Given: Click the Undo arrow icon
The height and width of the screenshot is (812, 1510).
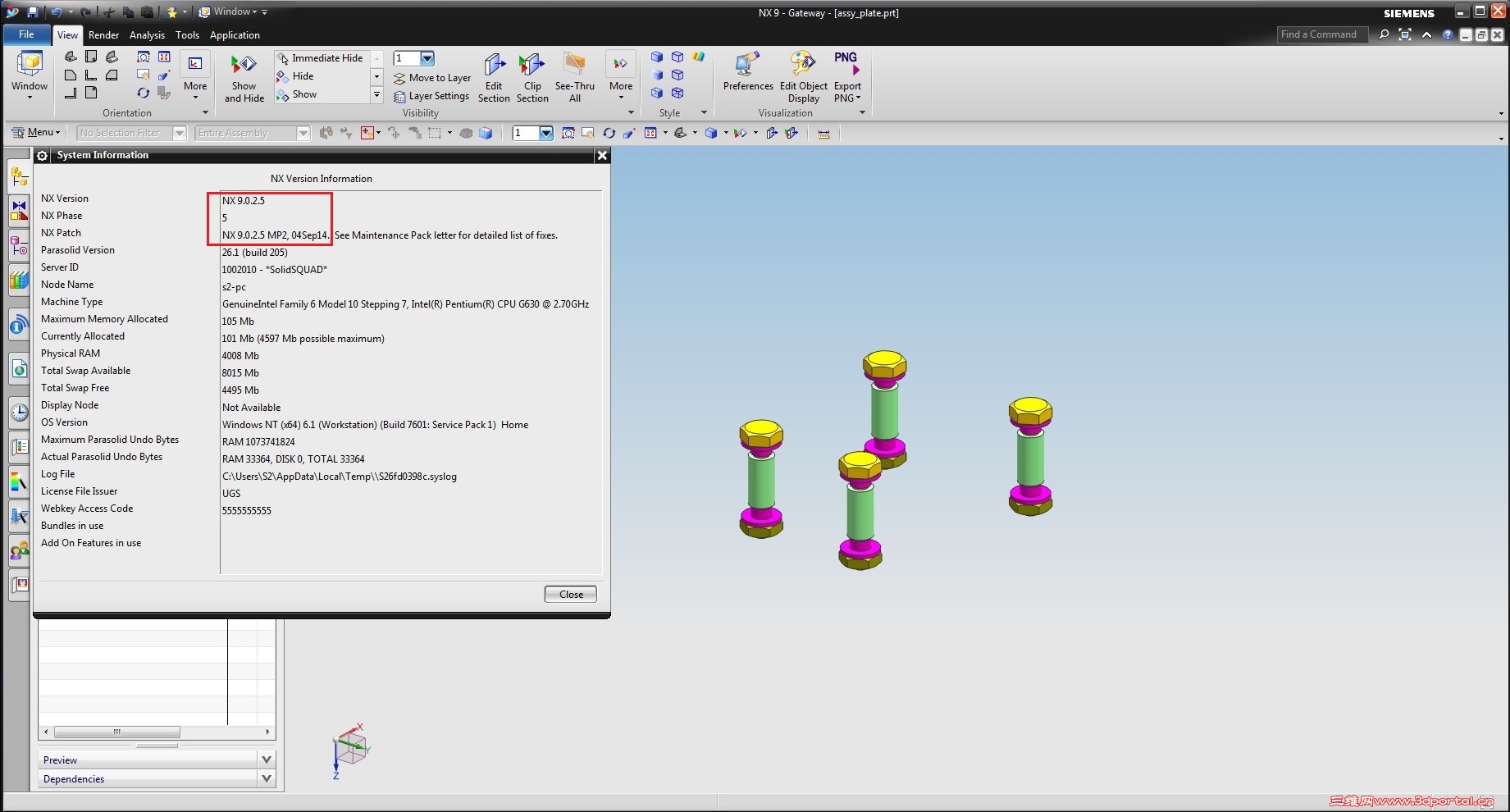Looking at the screenshot, I should coord(57,12).
